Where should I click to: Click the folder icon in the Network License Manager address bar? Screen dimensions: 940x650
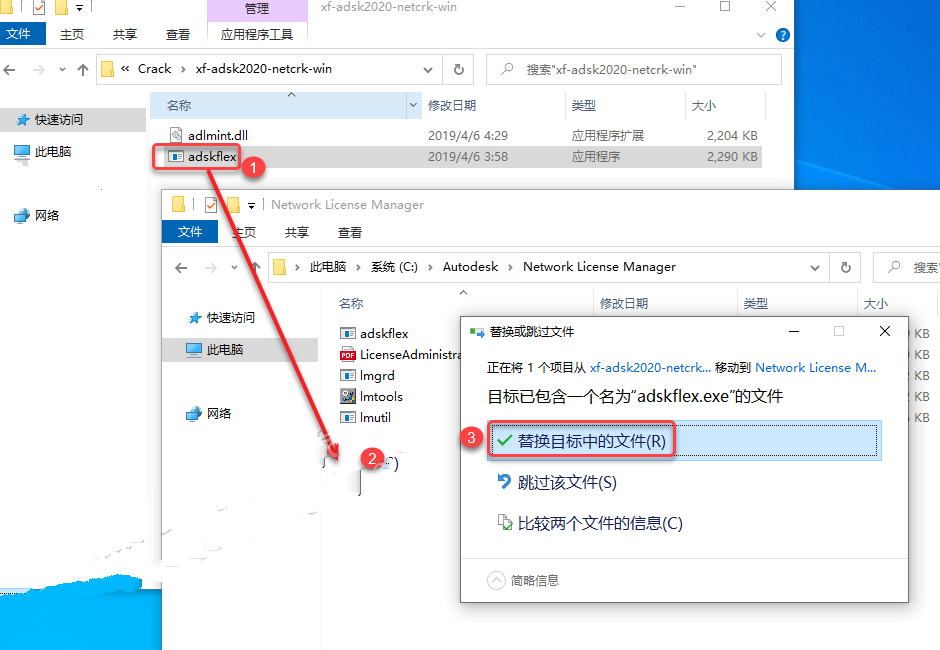coord(279,267)
